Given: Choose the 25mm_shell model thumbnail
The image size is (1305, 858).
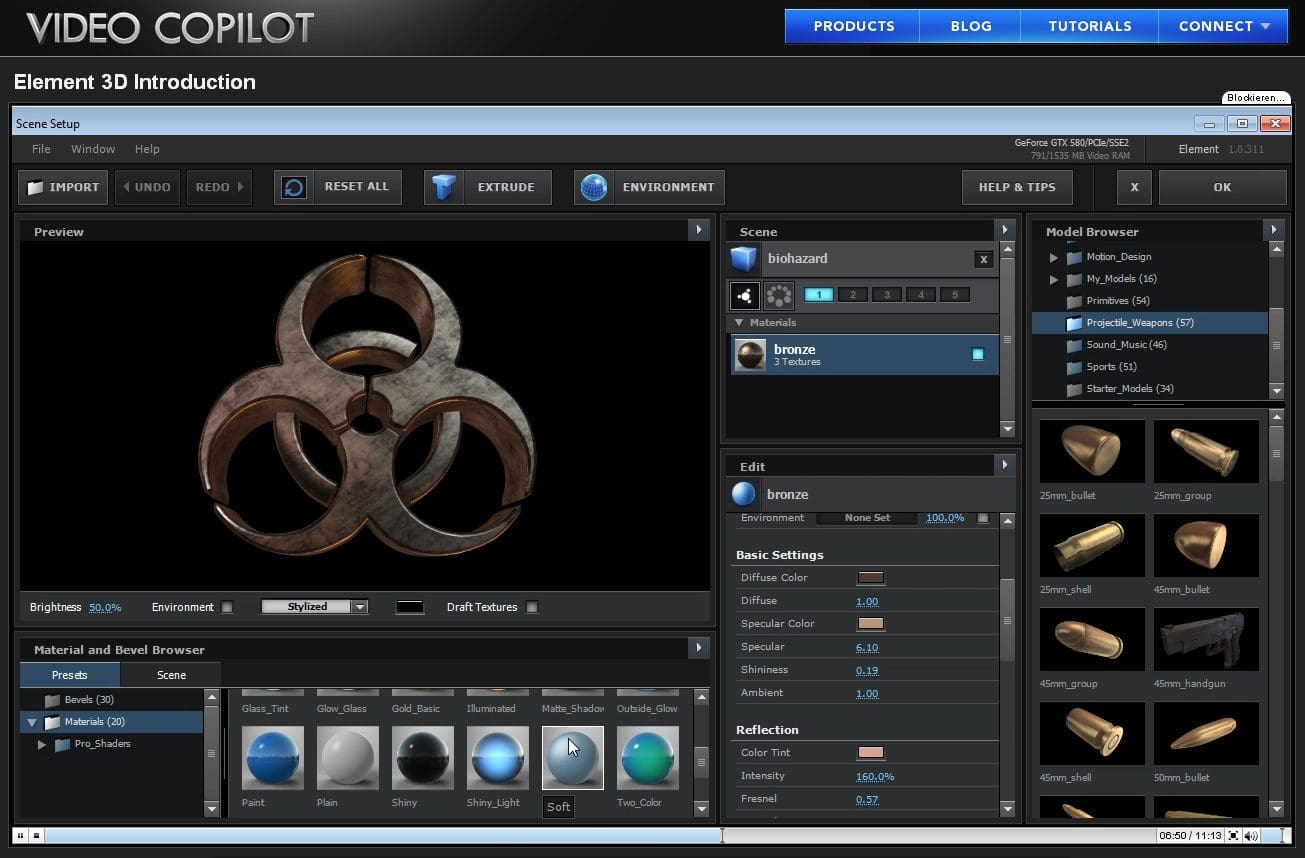Looking at the screenshot, I should pyautogui.click(x=1092, y=546).
